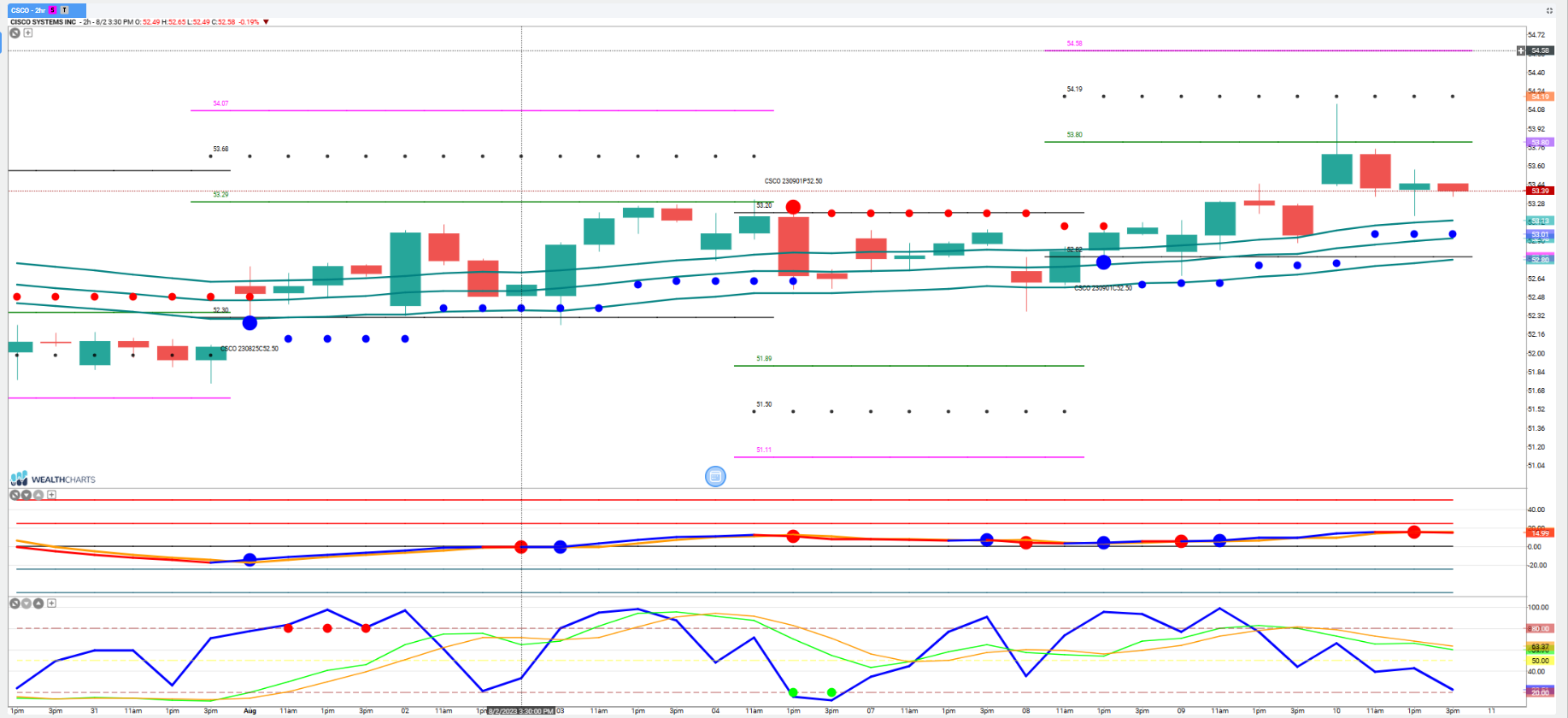The image size is (1568, 718).
Task: Open the dropdown arrow after -0.19%
Action: point(266,22)
